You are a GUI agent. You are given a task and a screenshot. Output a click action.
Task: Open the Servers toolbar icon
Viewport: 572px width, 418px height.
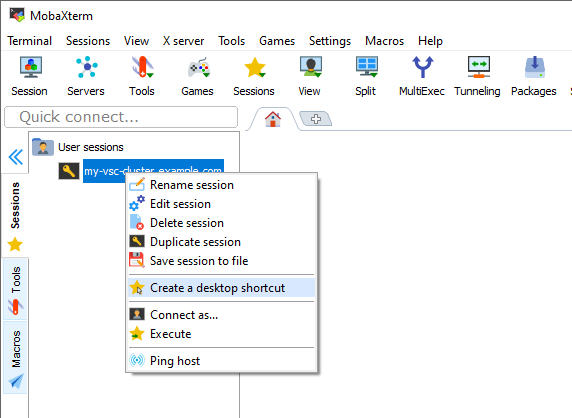point(86,67)
